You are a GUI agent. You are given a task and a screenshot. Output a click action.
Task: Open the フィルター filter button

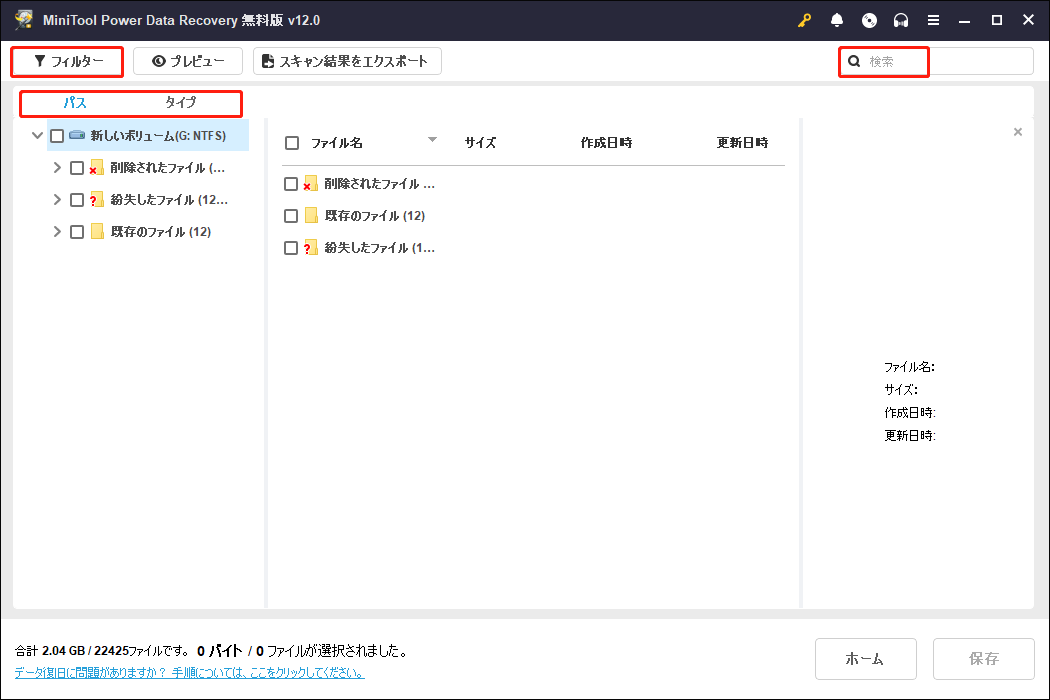[68, 62]
